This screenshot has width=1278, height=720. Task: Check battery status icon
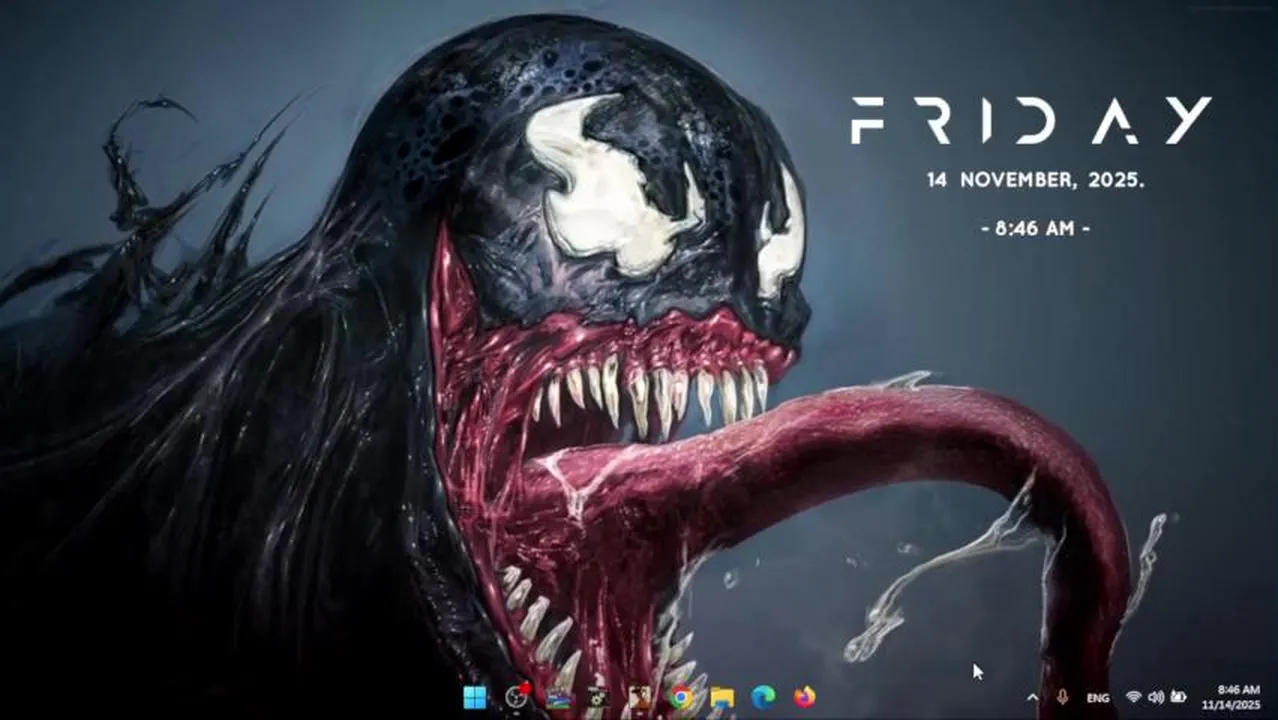1179,697
